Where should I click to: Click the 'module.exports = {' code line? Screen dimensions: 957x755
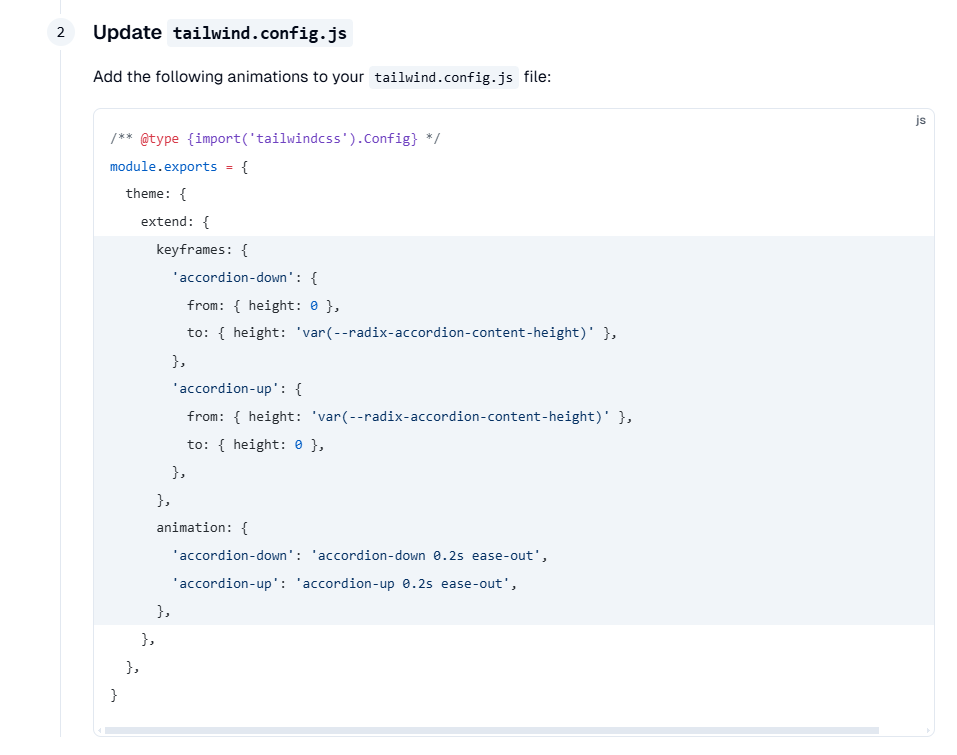click(179, 167)
